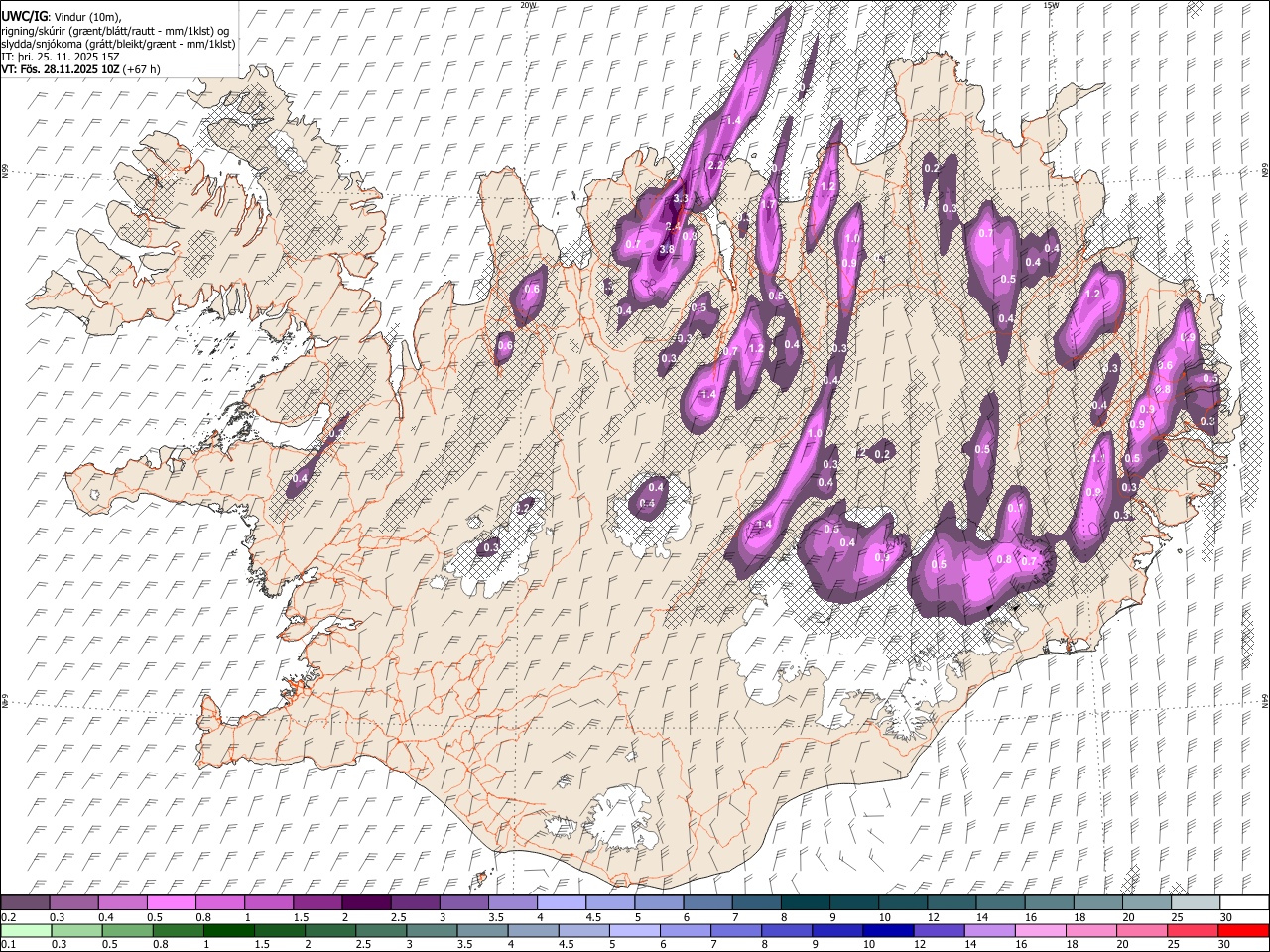Click the pale green rain swatch starting at 0.1

(26, 931)
